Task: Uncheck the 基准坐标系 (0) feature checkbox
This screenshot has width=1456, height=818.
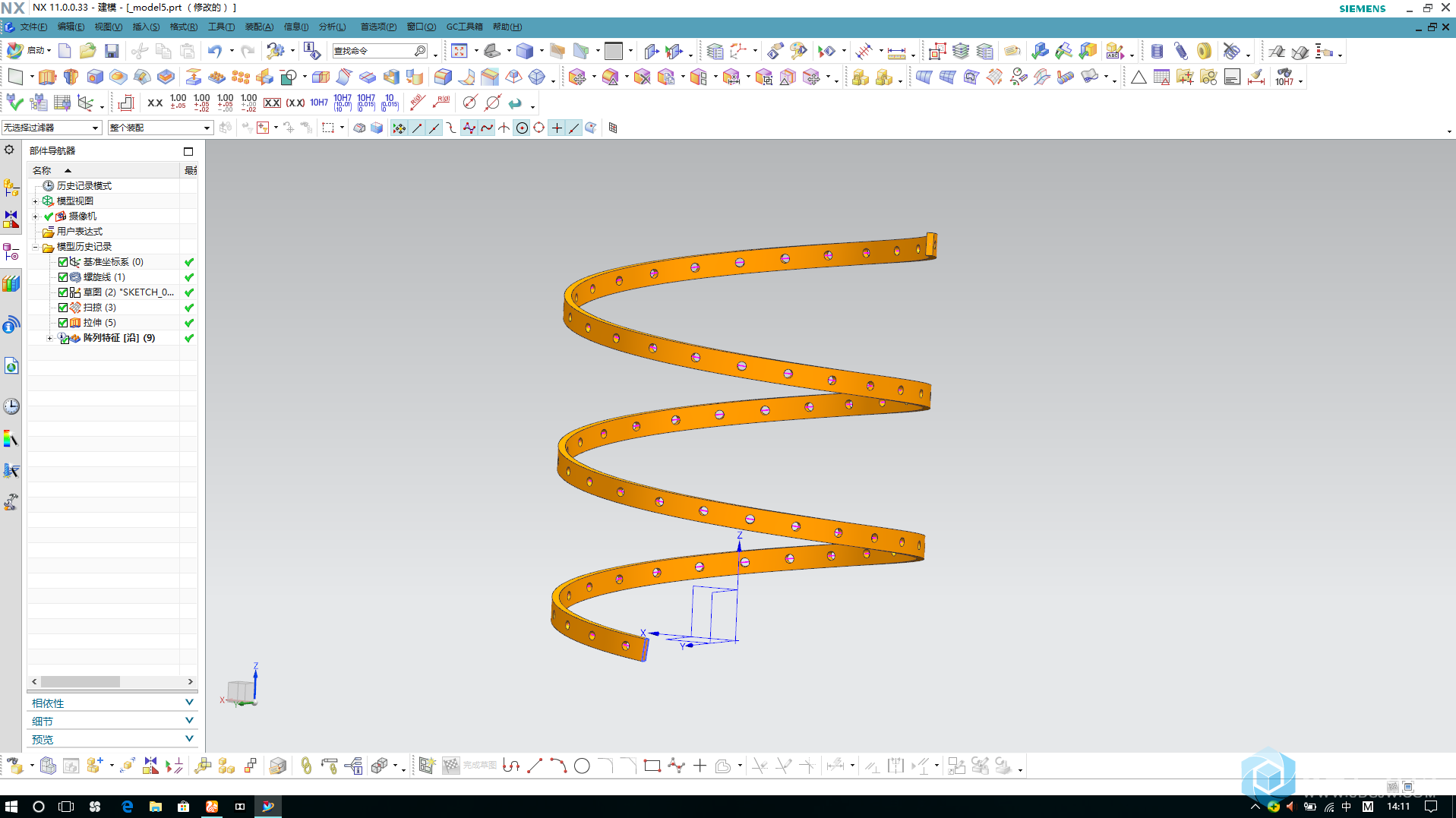Action: click(x=63, y=262)
